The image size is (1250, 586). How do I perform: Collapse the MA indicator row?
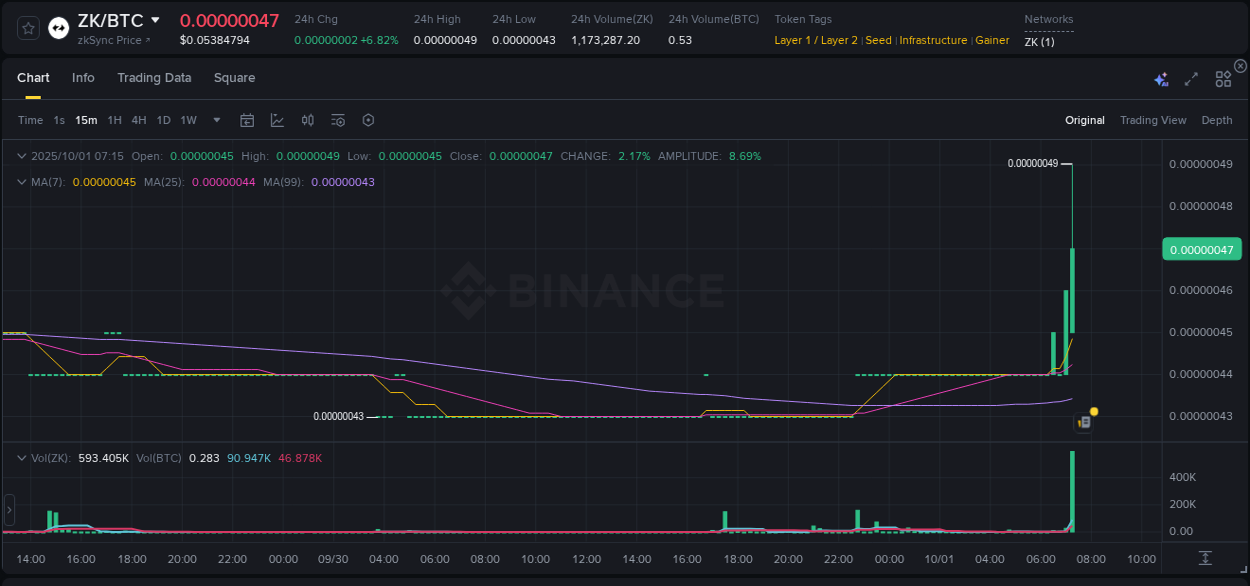(x=21, y=182)
